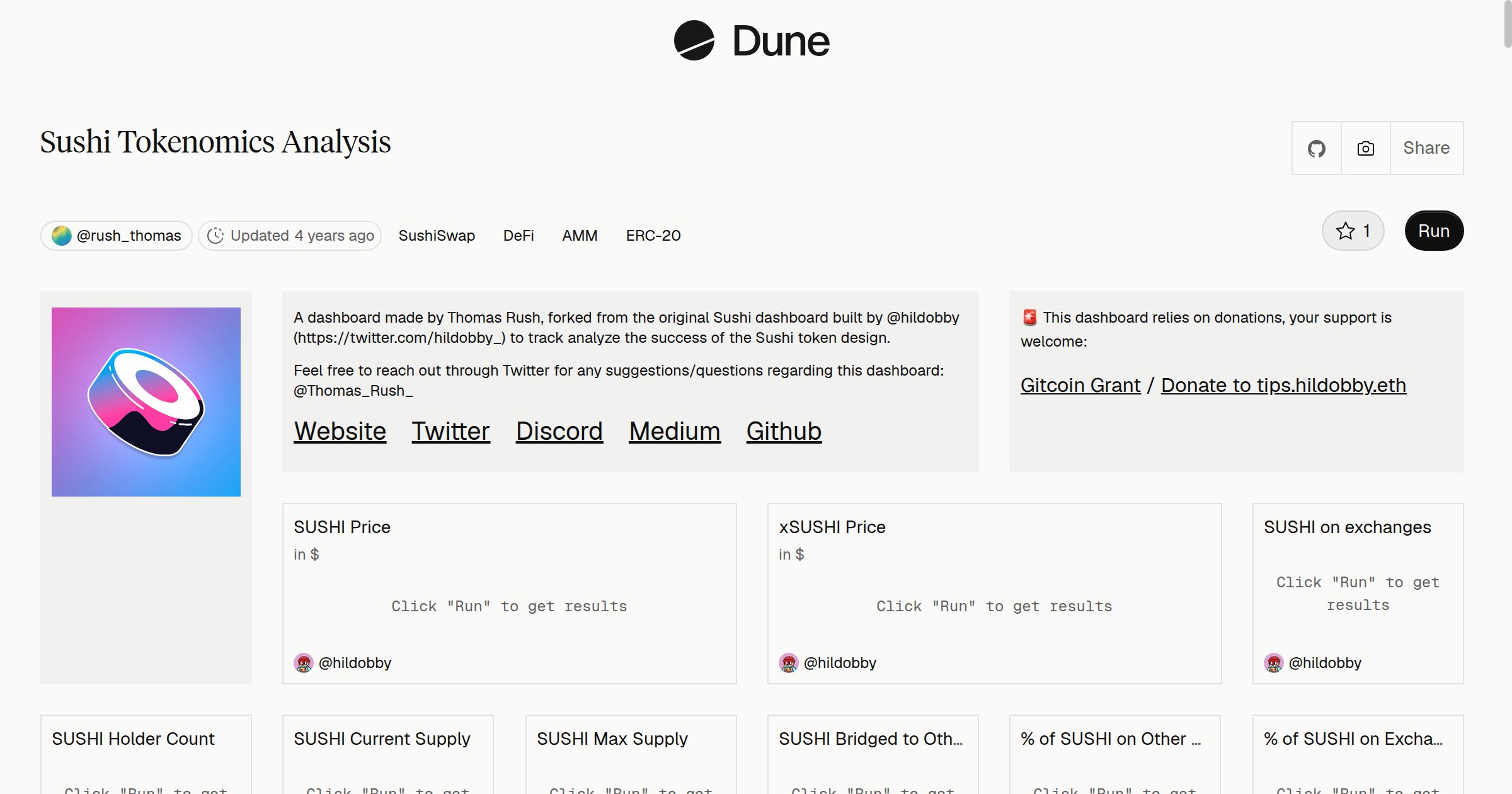Select the DeFi tag
Screen dimensions: 1512x794
(x=518, y=236)
